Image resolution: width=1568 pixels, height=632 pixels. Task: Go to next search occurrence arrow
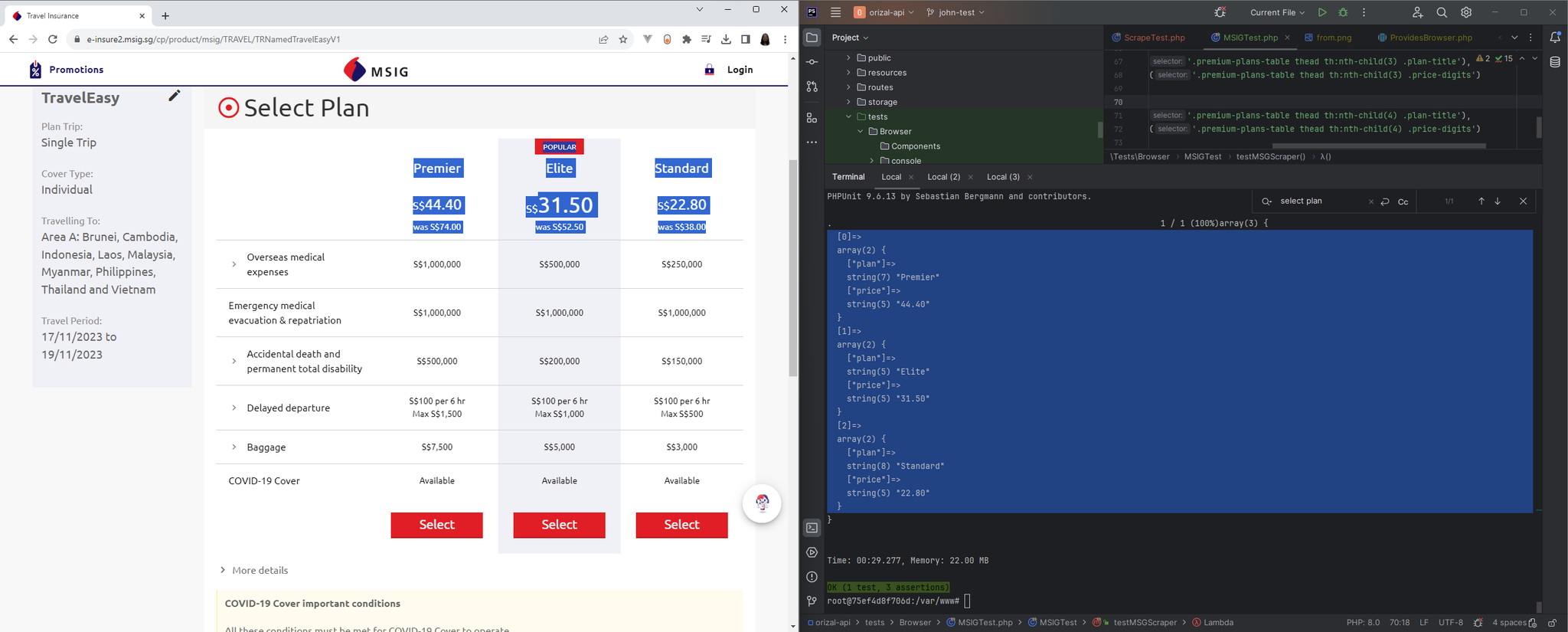click(1498, 201)
